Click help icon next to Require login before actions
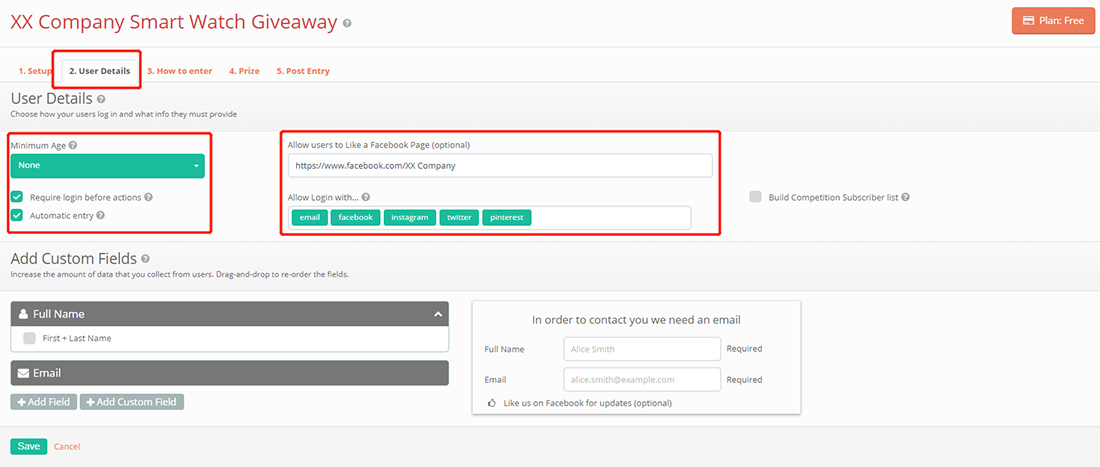The width and height of the screenshot is (1100, 467). tap(148, 197)
